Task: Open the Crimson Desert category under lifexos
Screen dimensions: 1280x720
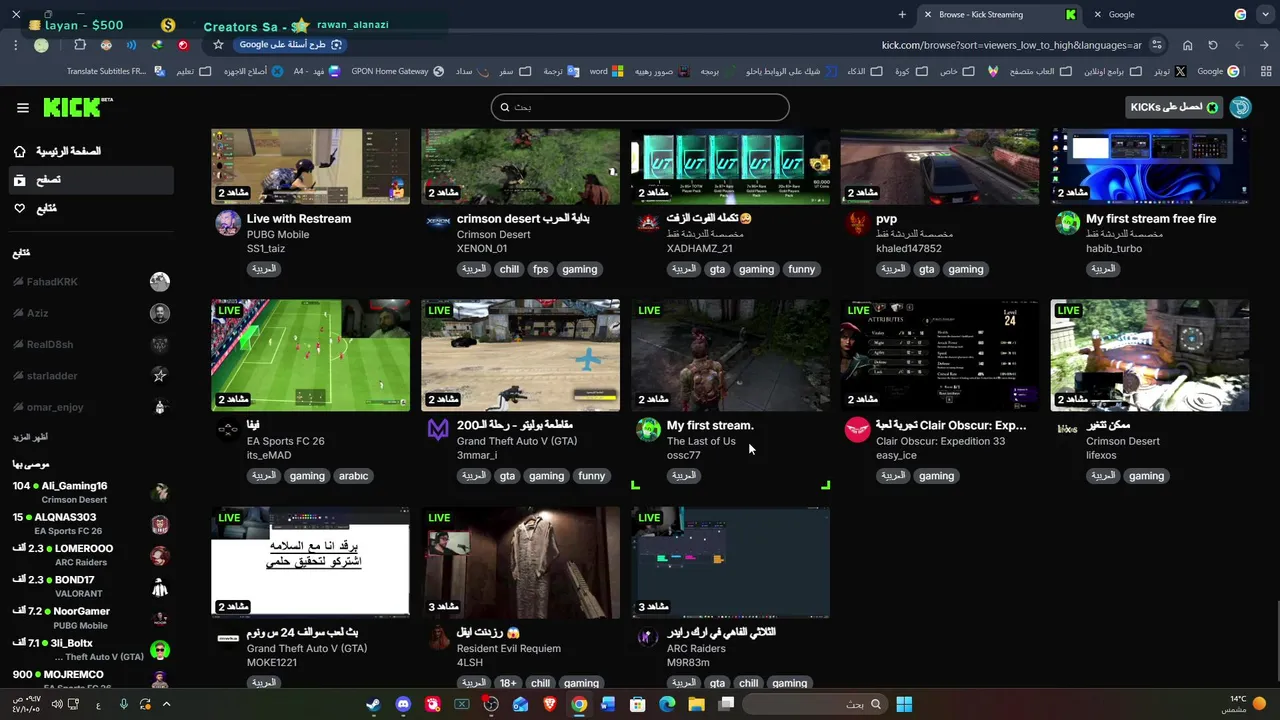Action: coord(1123,441)
